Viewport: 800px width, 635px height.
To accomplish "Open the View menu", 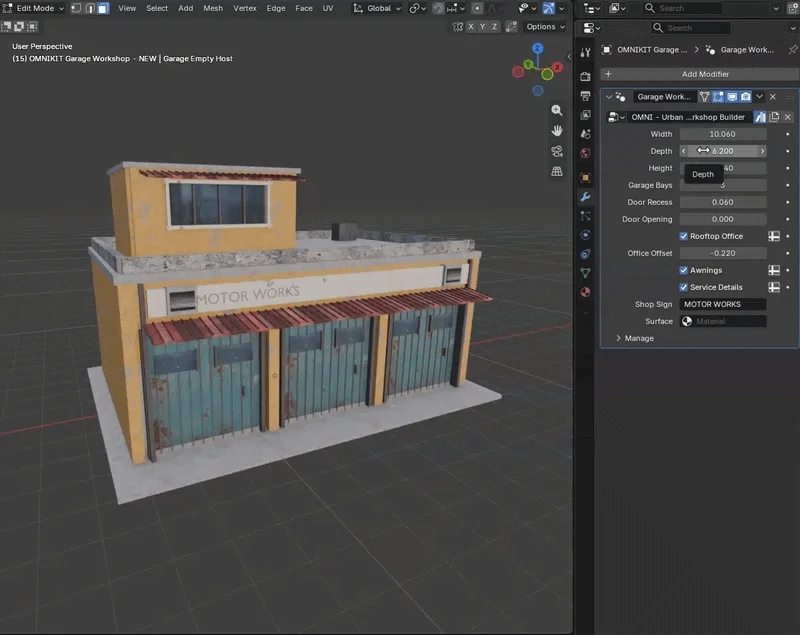I will 127,8.
